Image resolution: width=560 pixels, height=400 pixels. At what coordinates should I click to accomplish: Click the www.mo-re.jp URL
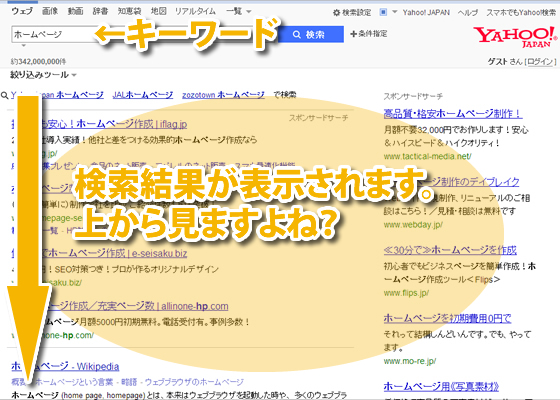tap(410, 361)
